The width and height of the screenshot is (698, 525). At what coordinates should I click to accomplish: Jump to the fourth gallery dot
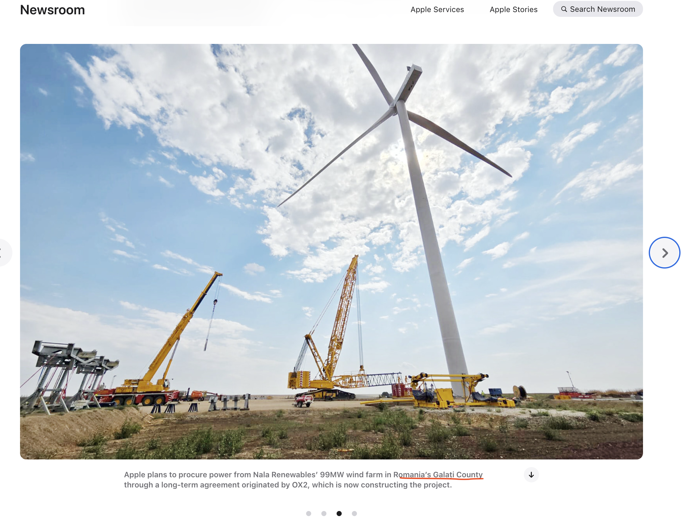click(354, 513)
